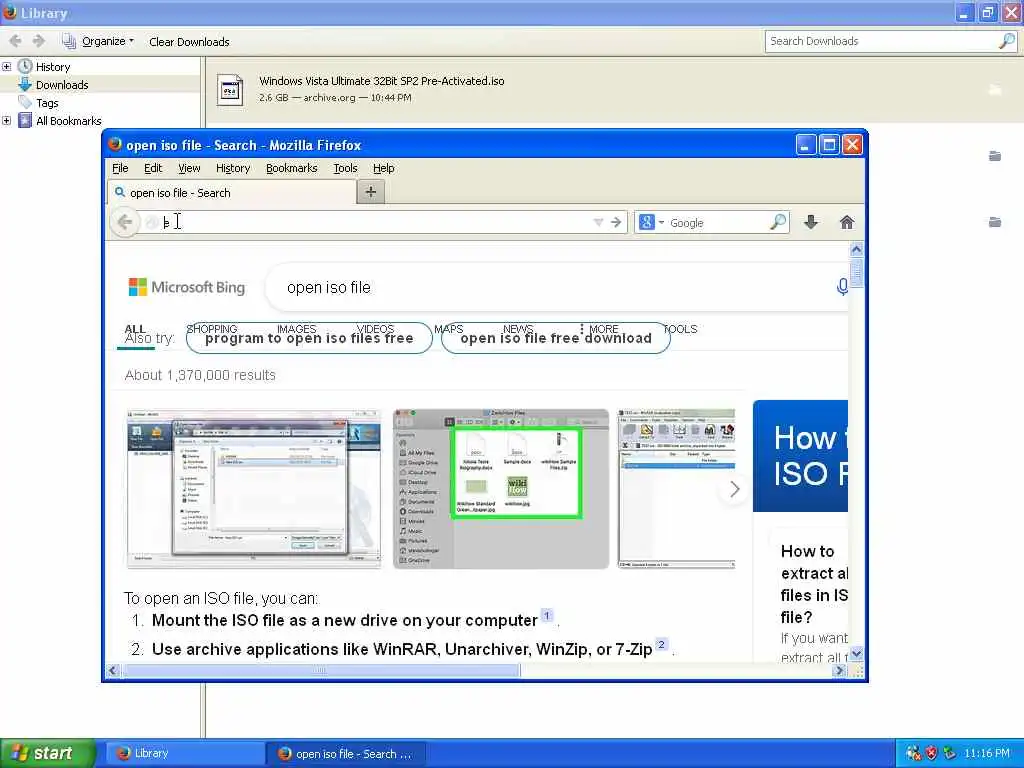1024x768 pixels.
Task: Select Windows Vista Ultimate ISO download entry
Action: point(614,89)
